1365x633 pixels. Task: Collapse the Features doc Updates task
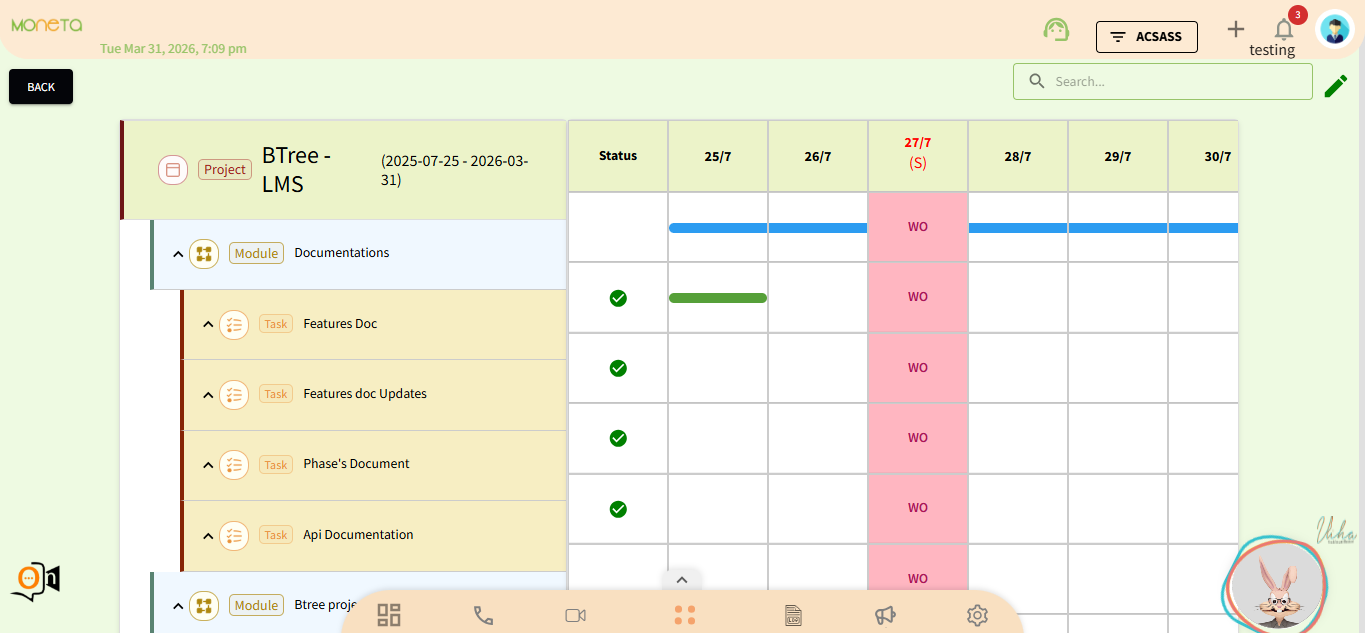click(x=208, y=395)
